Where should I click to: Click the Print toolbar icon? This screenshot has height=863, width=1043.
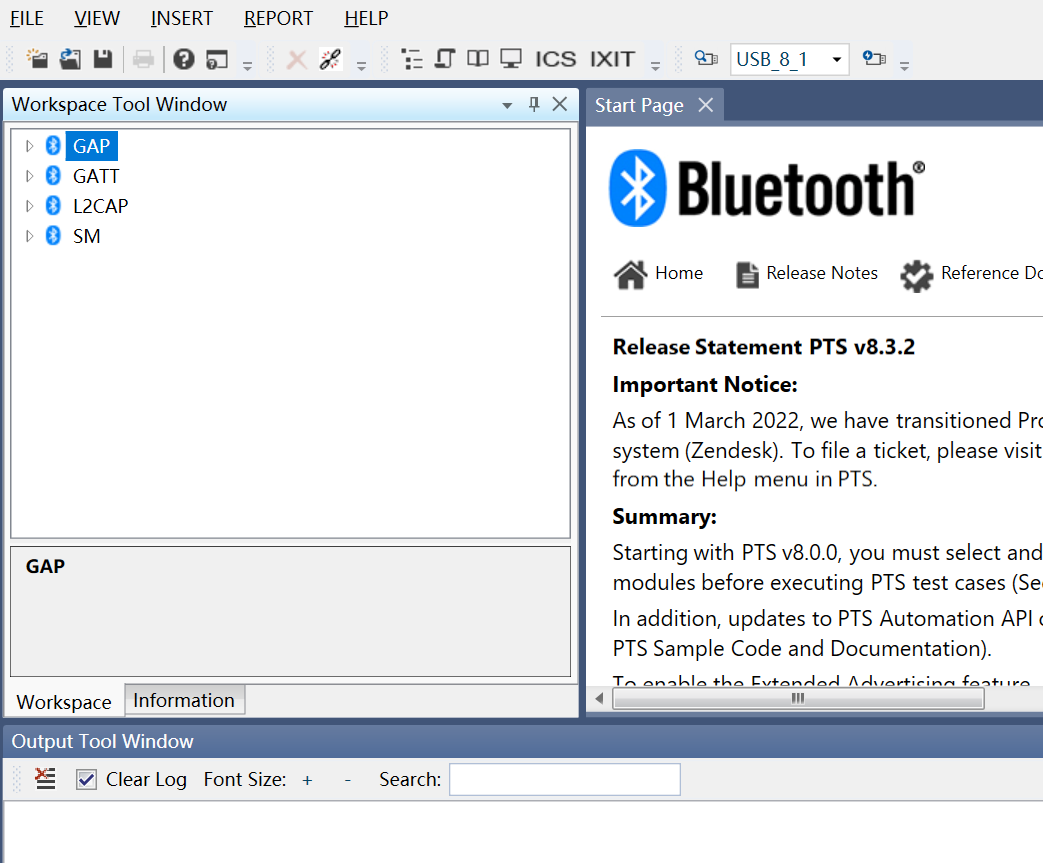pyautogui.click(x=143, y=59)
